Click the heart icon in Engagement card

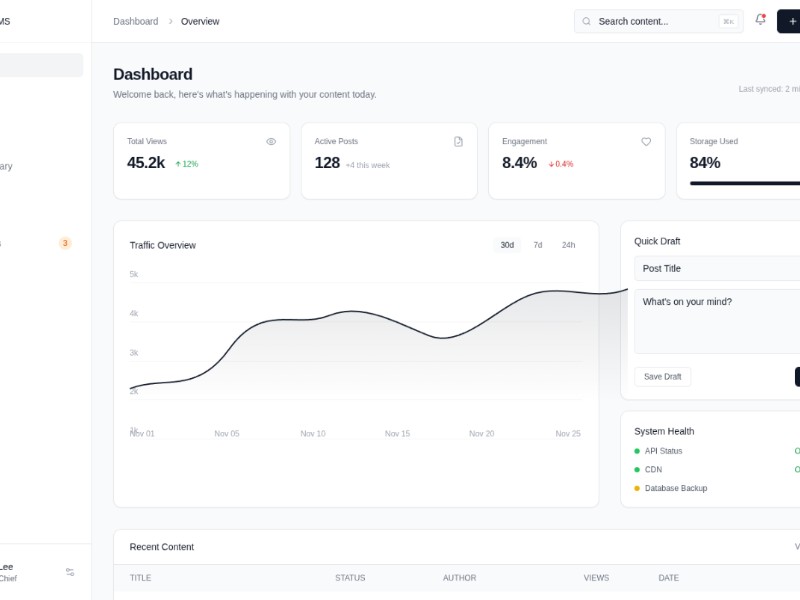point(646,142)
